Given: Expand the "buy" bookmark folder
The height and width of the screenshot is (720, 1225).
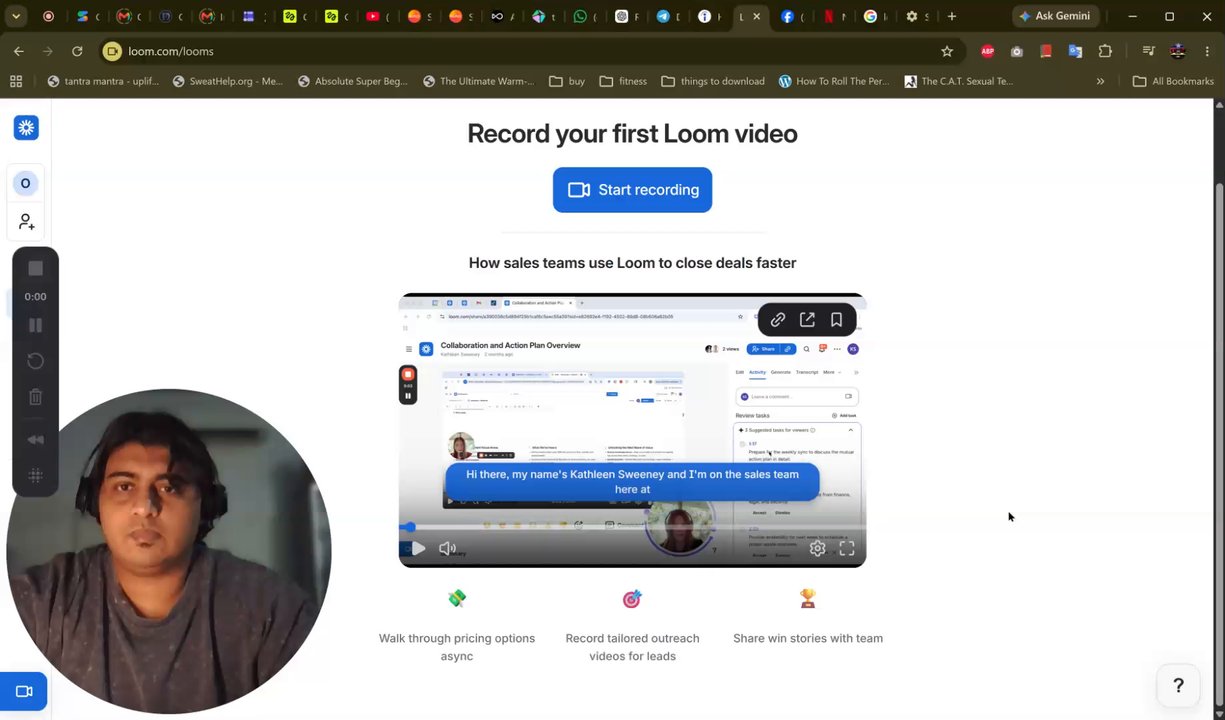Looking at the screenshot, I should tap(567, 81).
